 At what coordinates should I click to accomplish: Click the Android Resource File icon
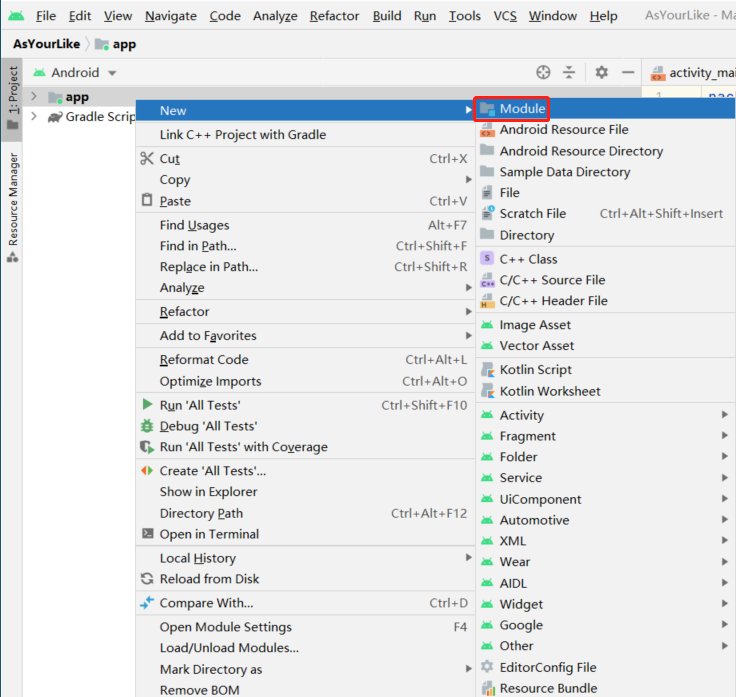[487, 130]
